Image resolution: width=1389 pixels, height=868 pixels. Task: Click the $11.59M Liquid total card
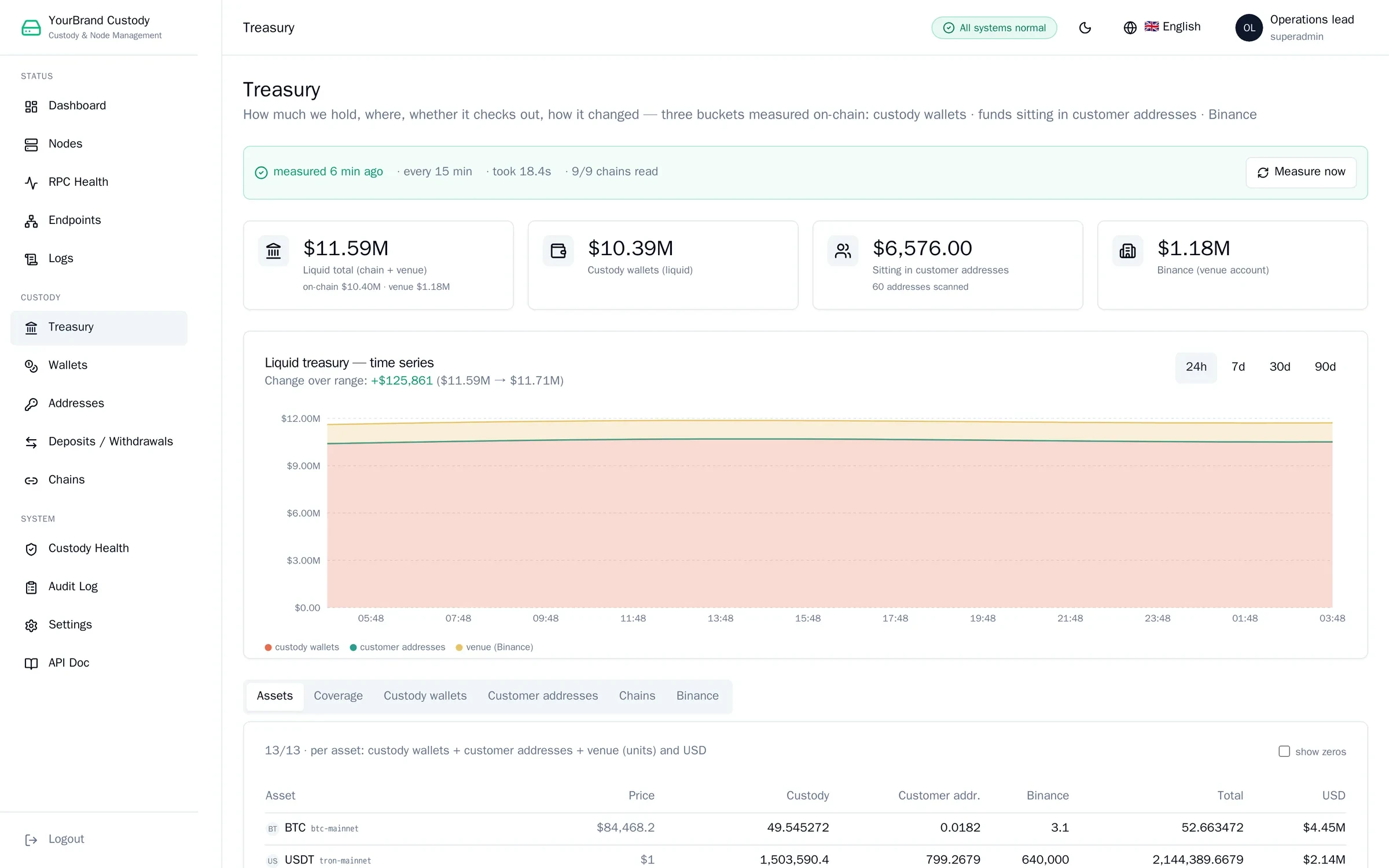pyautogui.click(x=378, y=265)
